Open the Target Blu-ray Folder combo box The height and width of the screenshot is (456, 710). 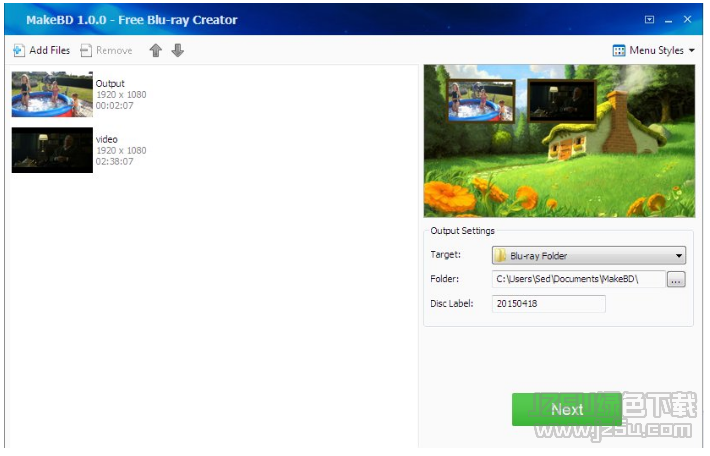[x=589, y=255]
